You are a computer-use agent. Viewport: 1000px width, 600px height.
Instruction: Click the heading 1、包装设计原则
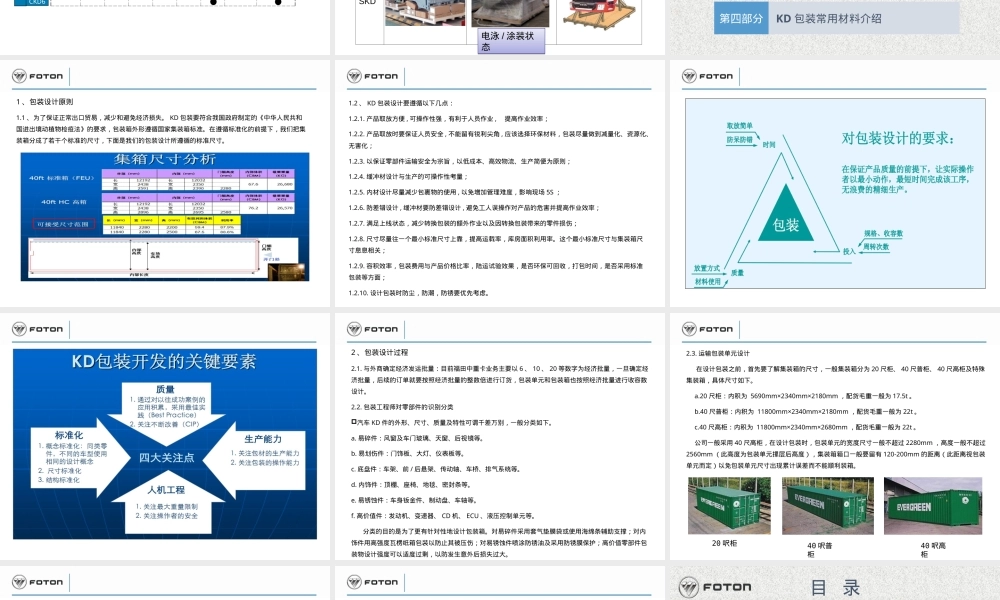tap(45, 101)
